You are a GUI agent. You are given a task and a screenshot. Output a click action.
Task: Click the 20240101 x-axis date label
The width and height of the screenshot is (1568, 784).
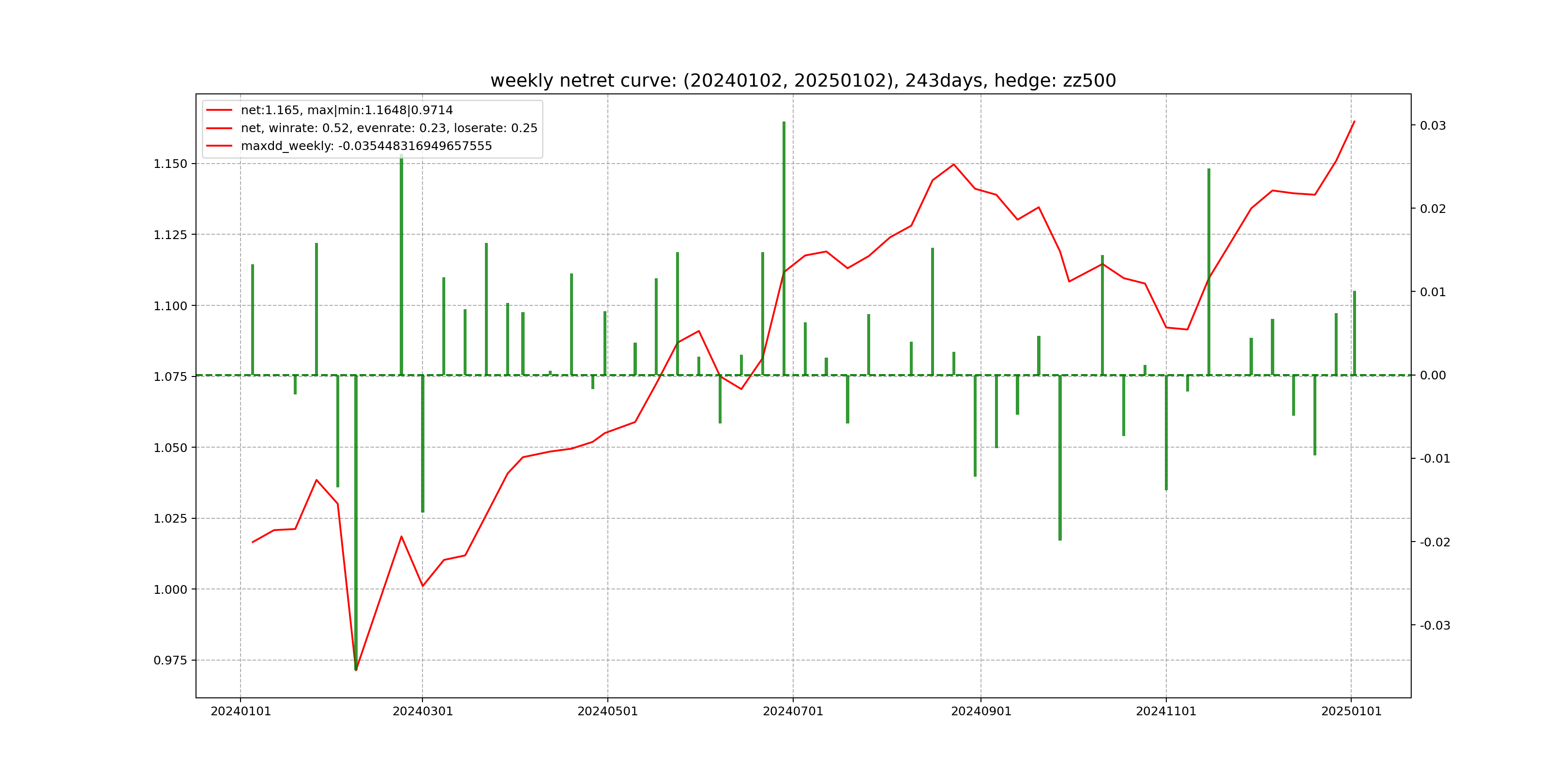coord(241,711)
